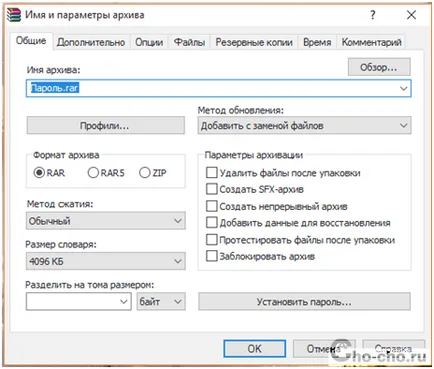Viewport: 434px width, 369px height.
Task: Switch to the Комментарий tab
Action: pos(371,42)
